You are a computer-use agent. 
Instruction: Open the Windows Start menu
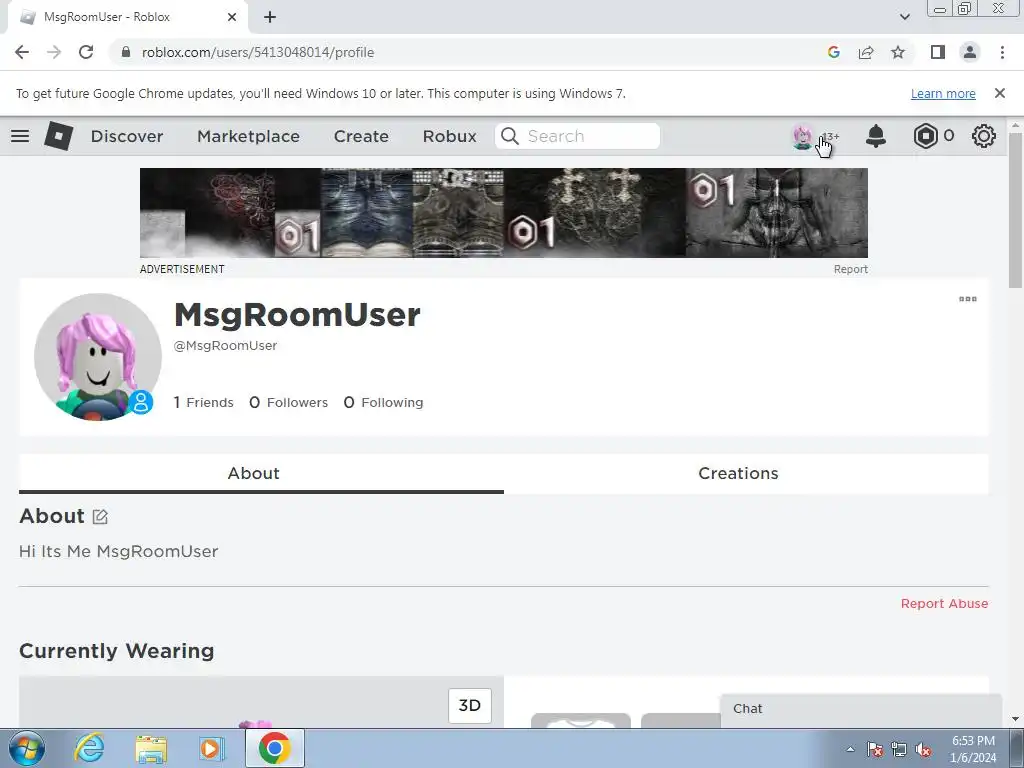[27, 748]
